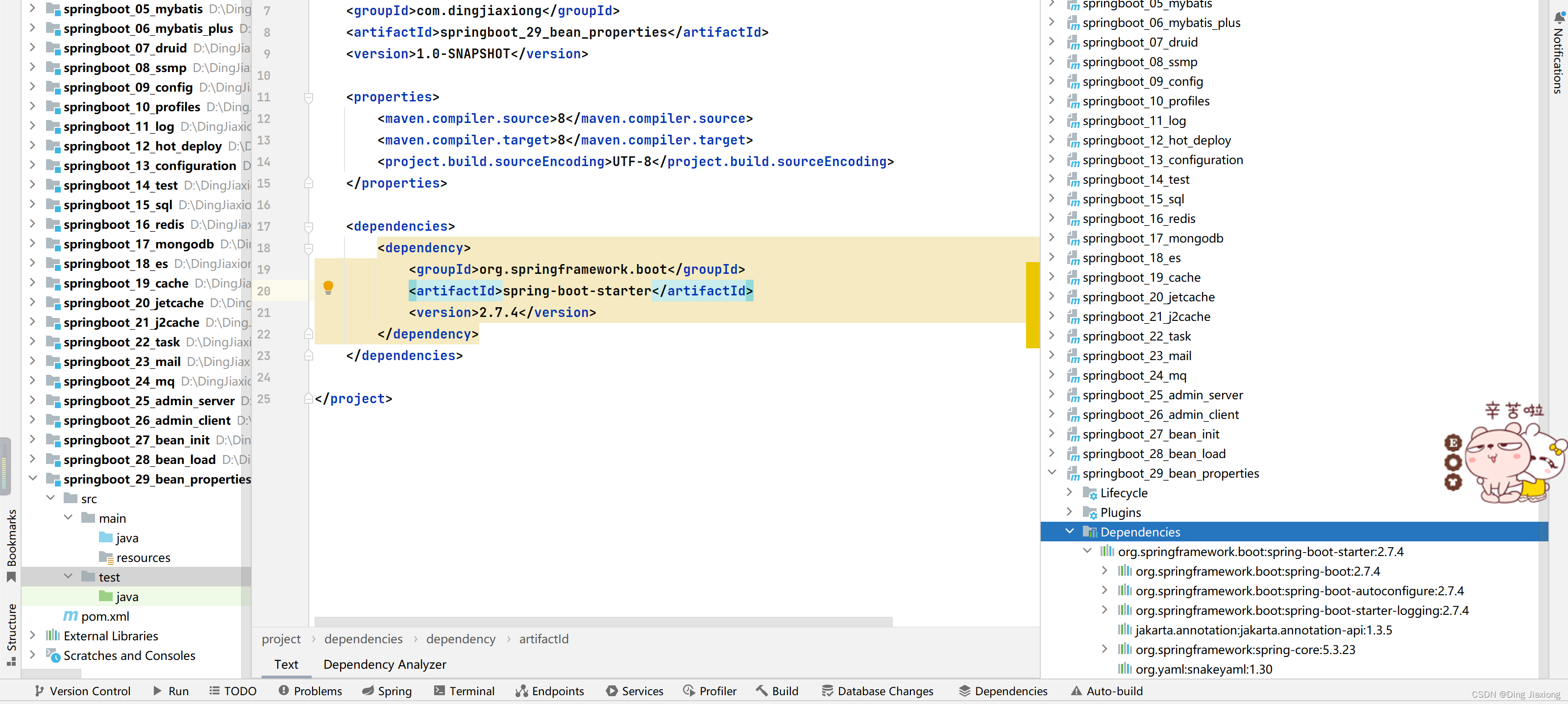Toggle the fold marker on the properties line
This screenshot has height=704, width=1568.
pos(309,97)
